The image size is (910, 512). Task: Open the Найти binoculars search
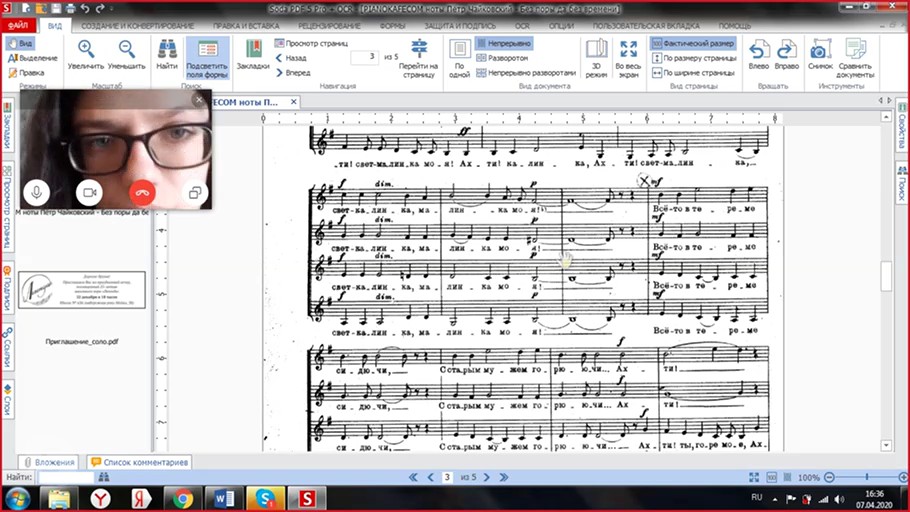tap(167, 55)
